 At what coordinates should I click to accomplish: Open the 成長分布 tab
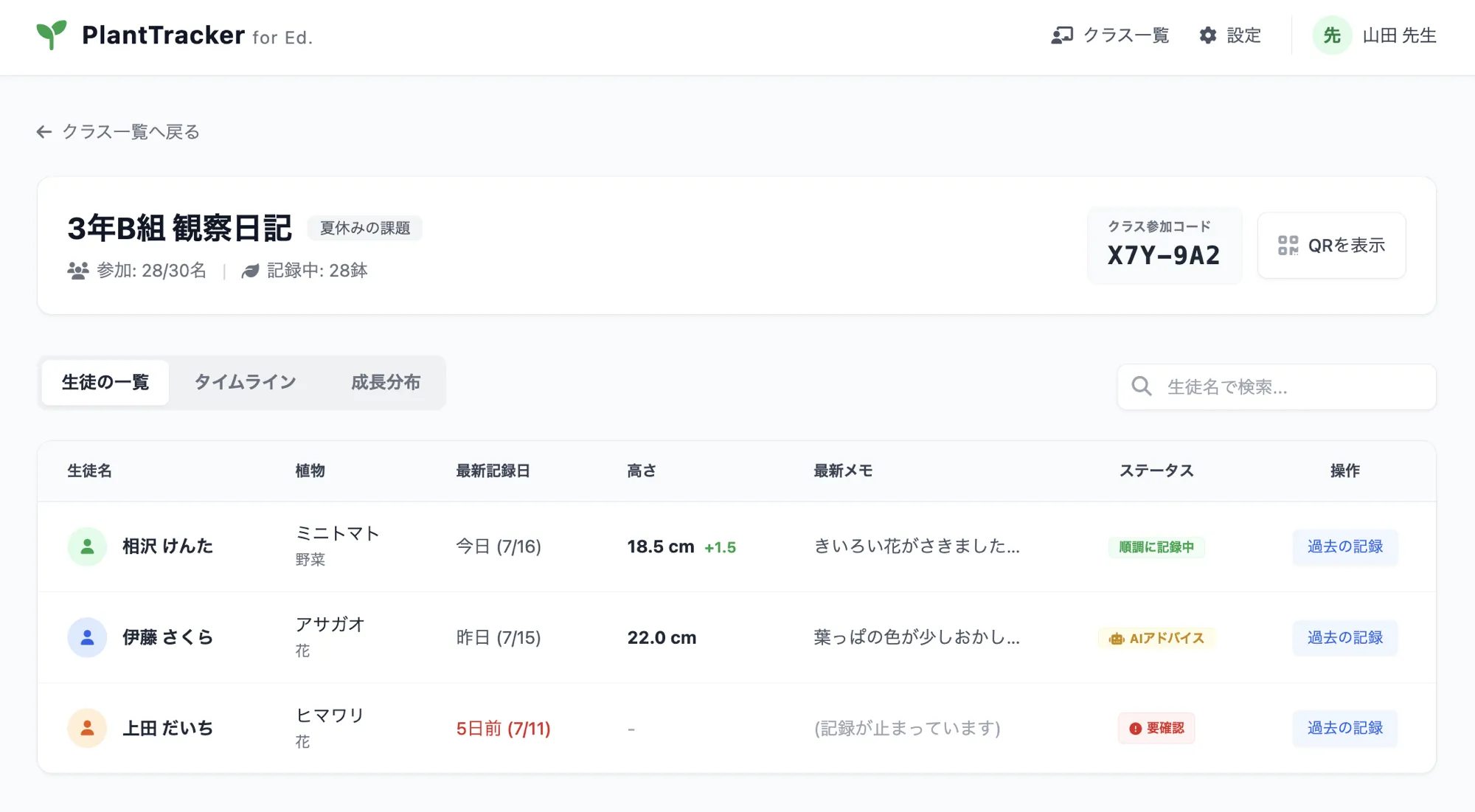386,382
